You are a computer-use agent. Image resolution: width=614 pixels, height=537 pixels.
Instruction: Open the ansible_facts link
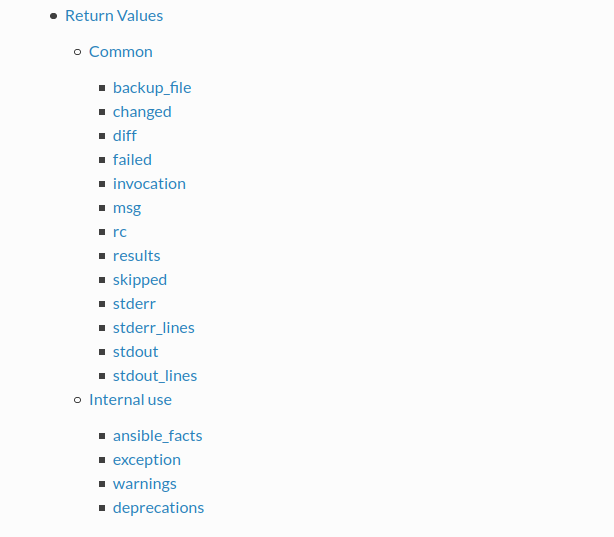157,436
